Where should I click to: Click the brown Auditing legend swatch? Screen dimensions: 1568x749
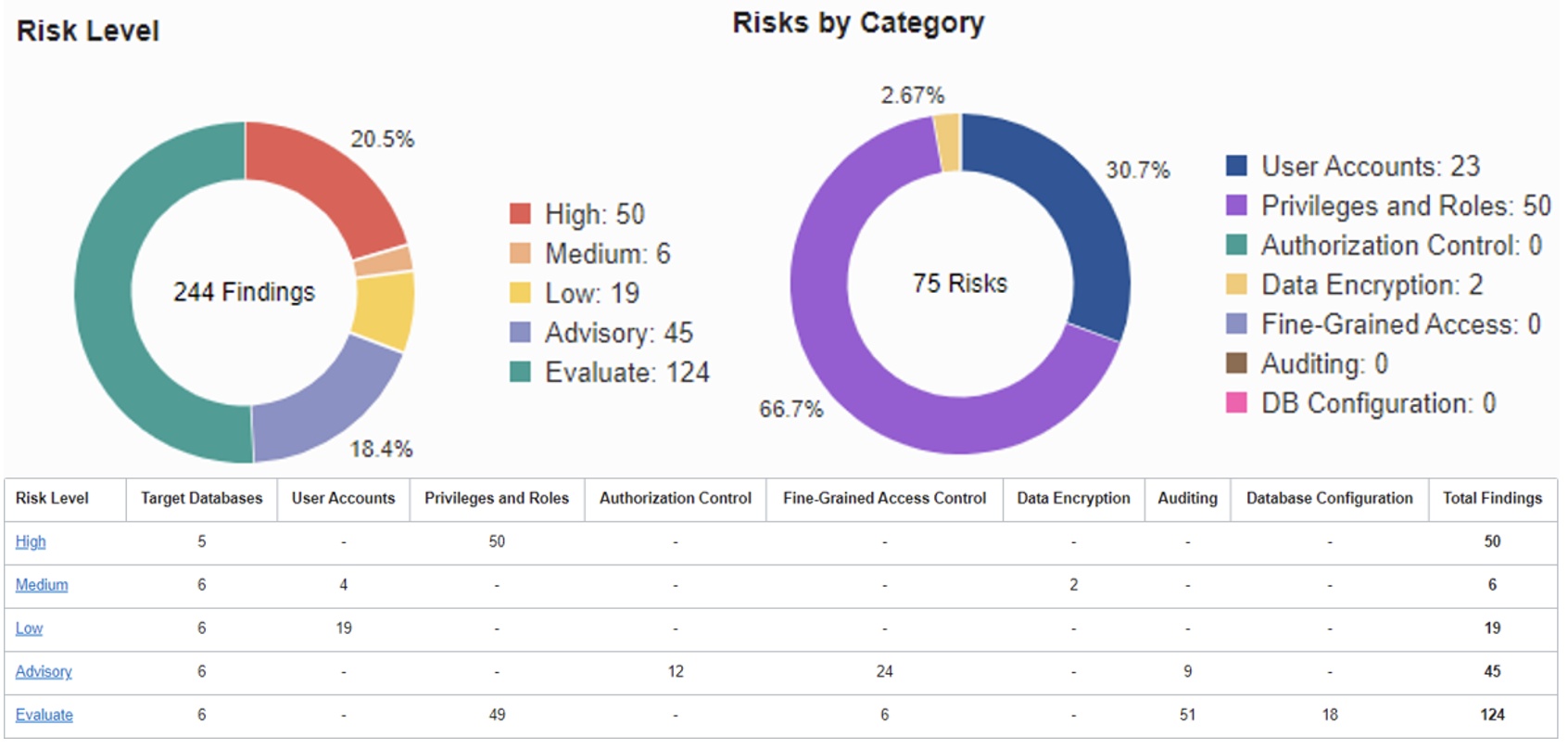[x=1236, y=363]
